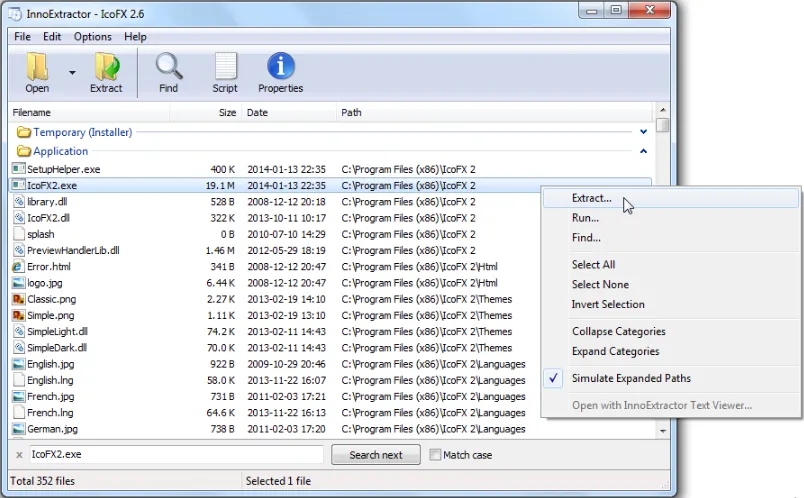Select the 19.1 M size cell

(x=220, y=186)
